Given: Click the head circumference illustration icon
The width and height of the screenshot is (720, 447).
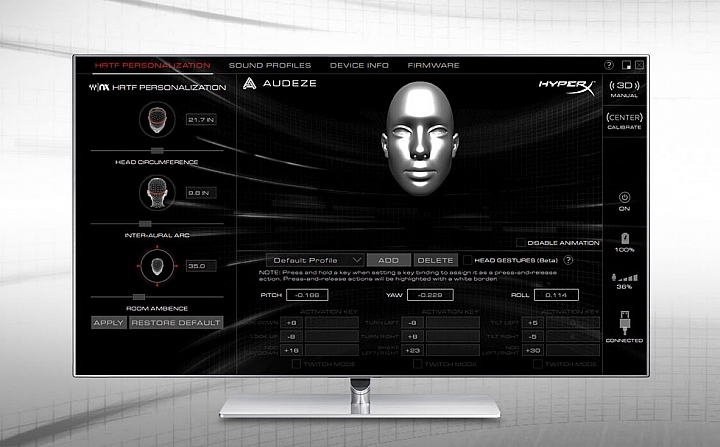Looking at the screenshot, I should click(157, 119).
